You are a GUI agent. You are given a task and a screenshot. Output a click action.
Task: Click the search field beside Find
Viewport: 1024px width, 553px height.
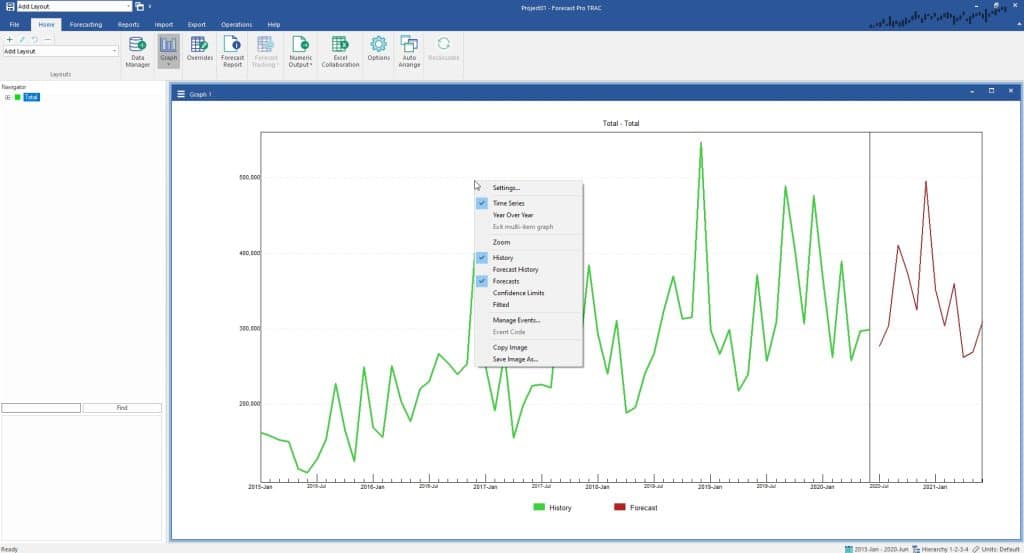[x=41, y=408]
